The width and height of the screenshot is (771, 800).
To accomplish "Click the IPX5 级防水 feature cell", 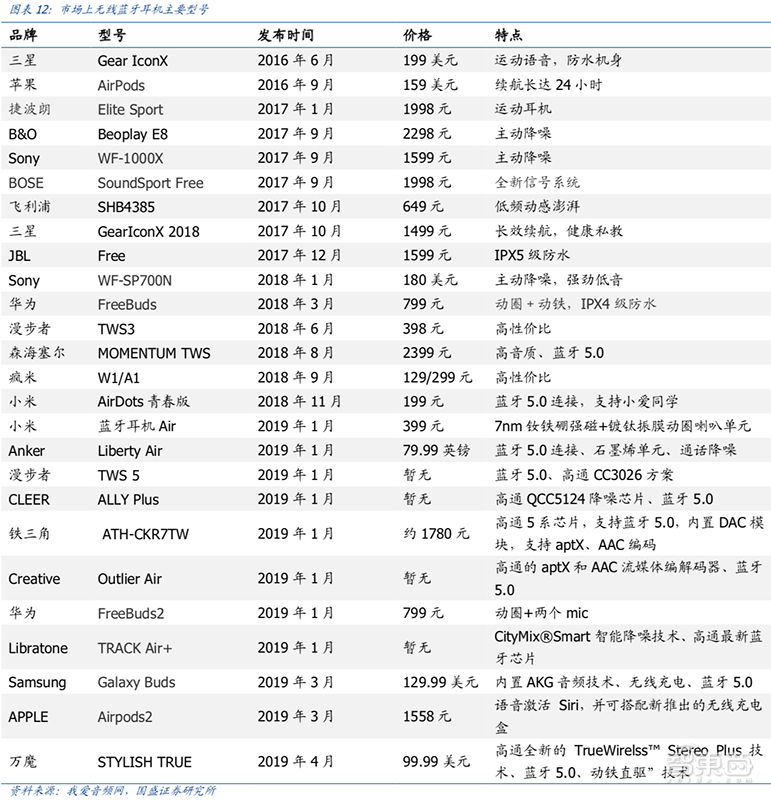I will point(532,256).
